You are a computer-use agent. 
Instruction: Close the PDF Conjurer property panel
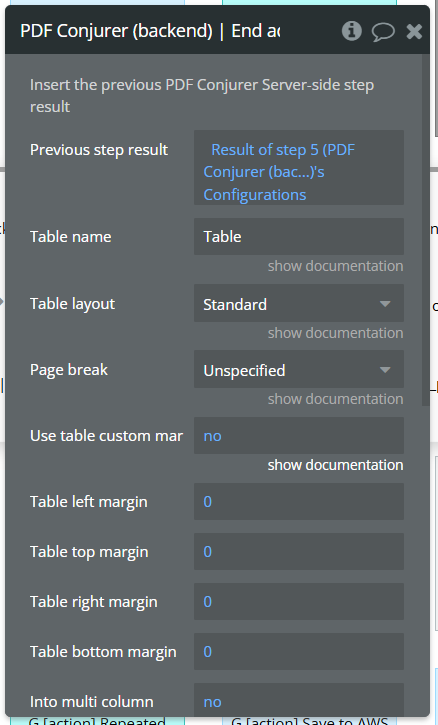(x=414, y=31)
